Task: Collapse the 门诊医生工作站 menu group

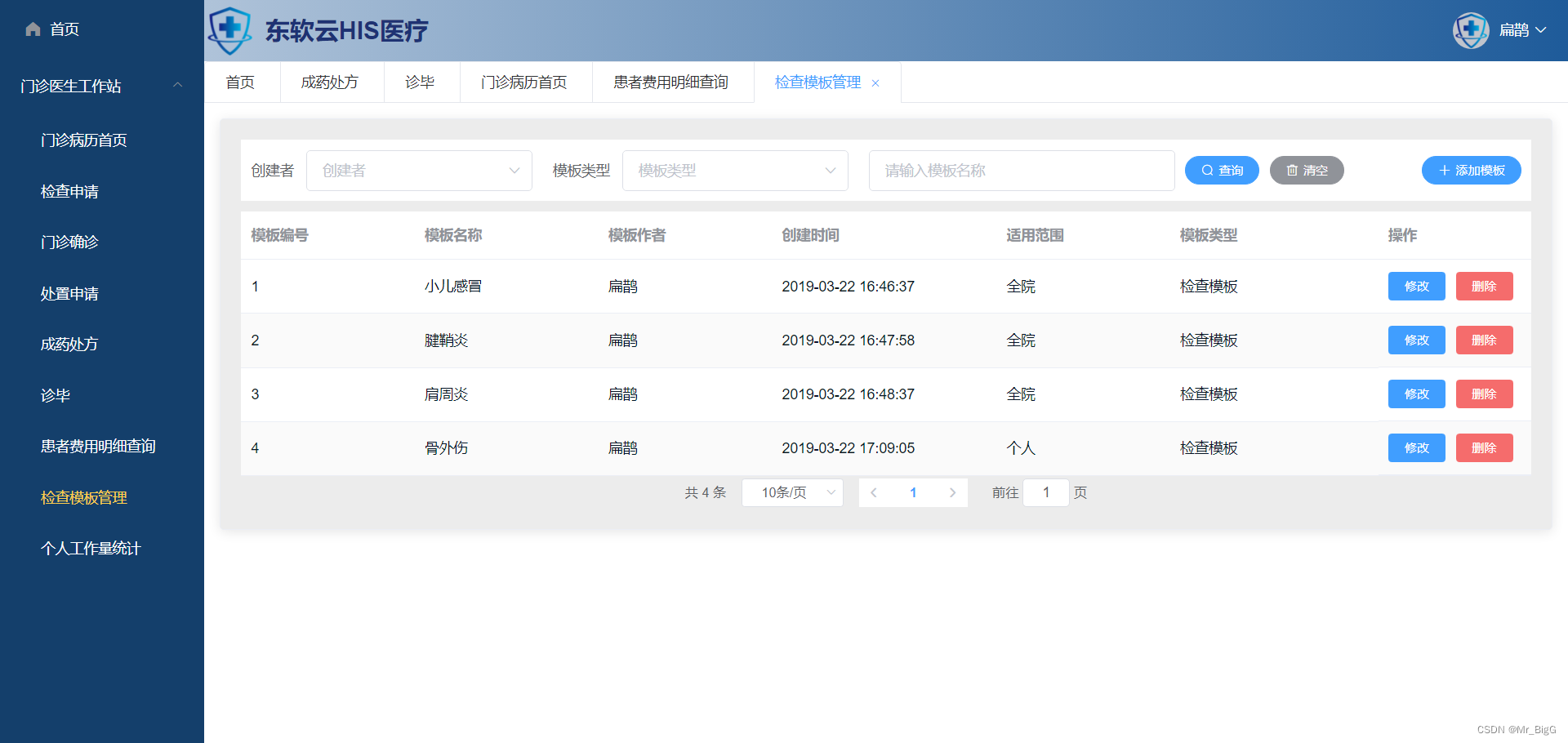Action: point(177,85)
